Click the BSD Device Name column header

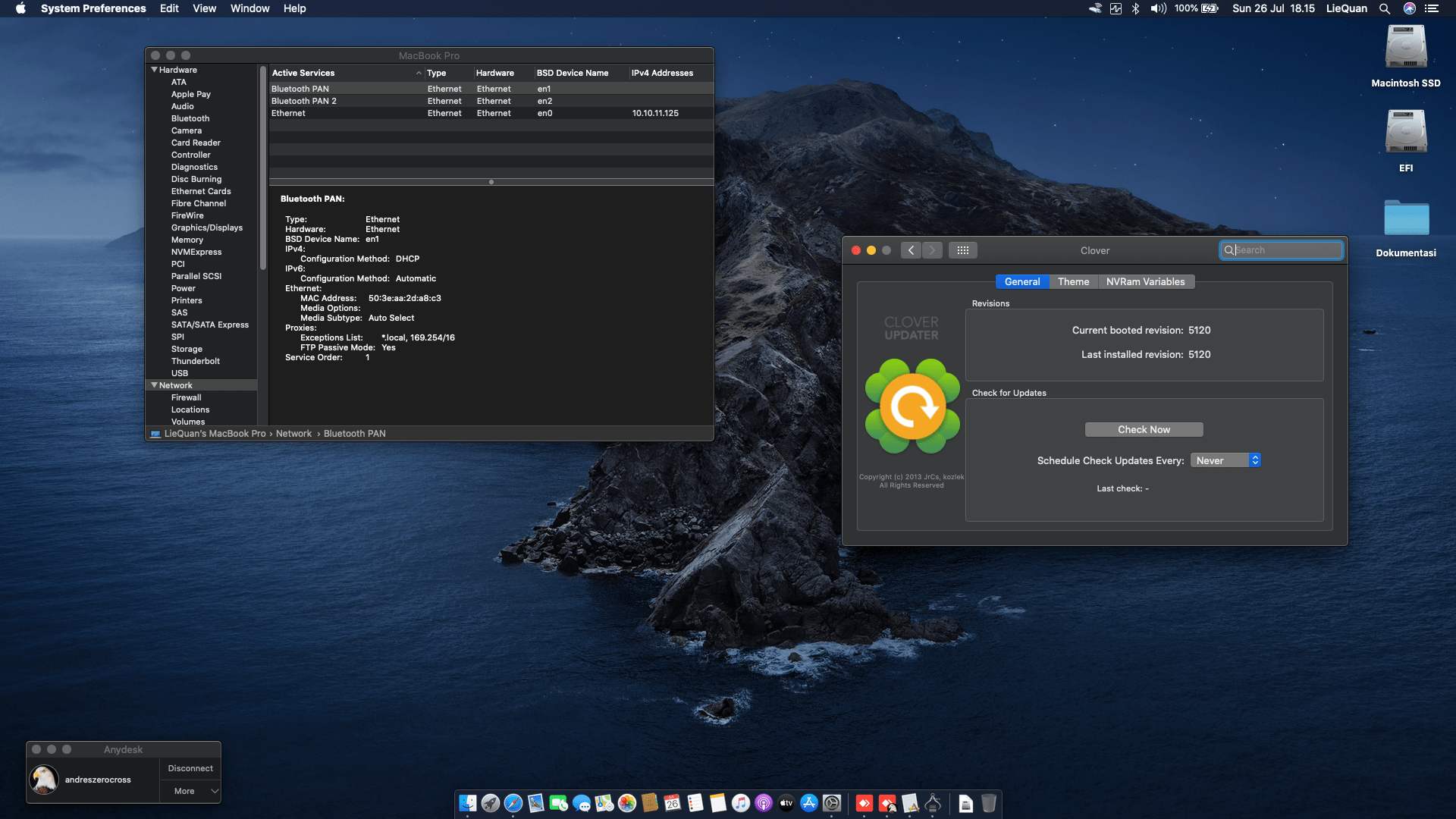tap(581, 73)
